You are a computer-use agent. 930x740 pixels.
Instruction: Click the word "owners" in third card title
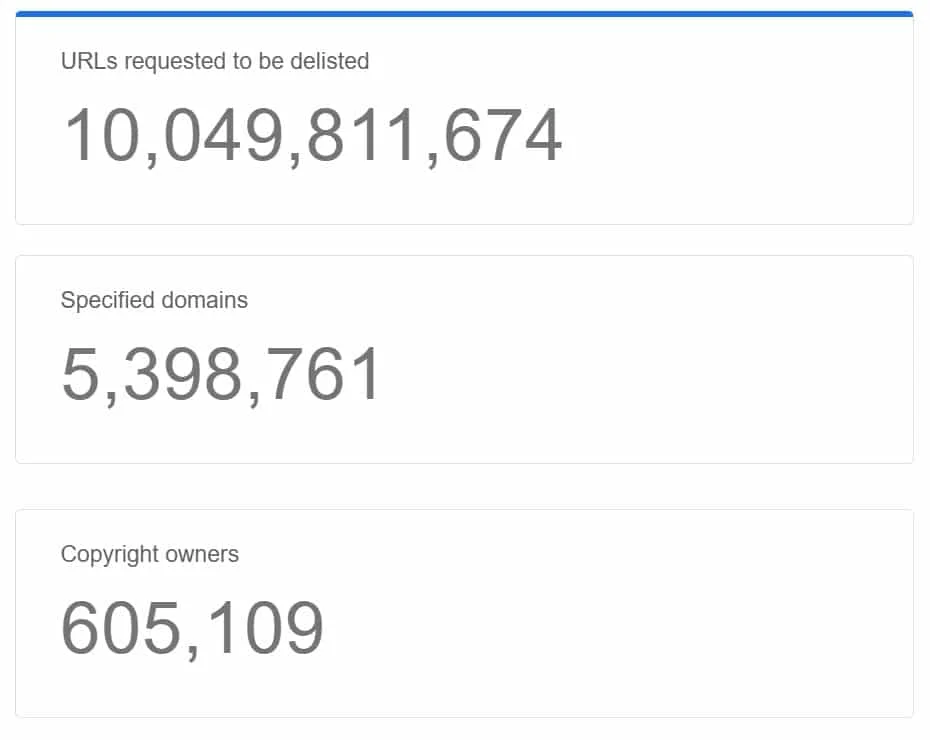[x=203, y=554]
